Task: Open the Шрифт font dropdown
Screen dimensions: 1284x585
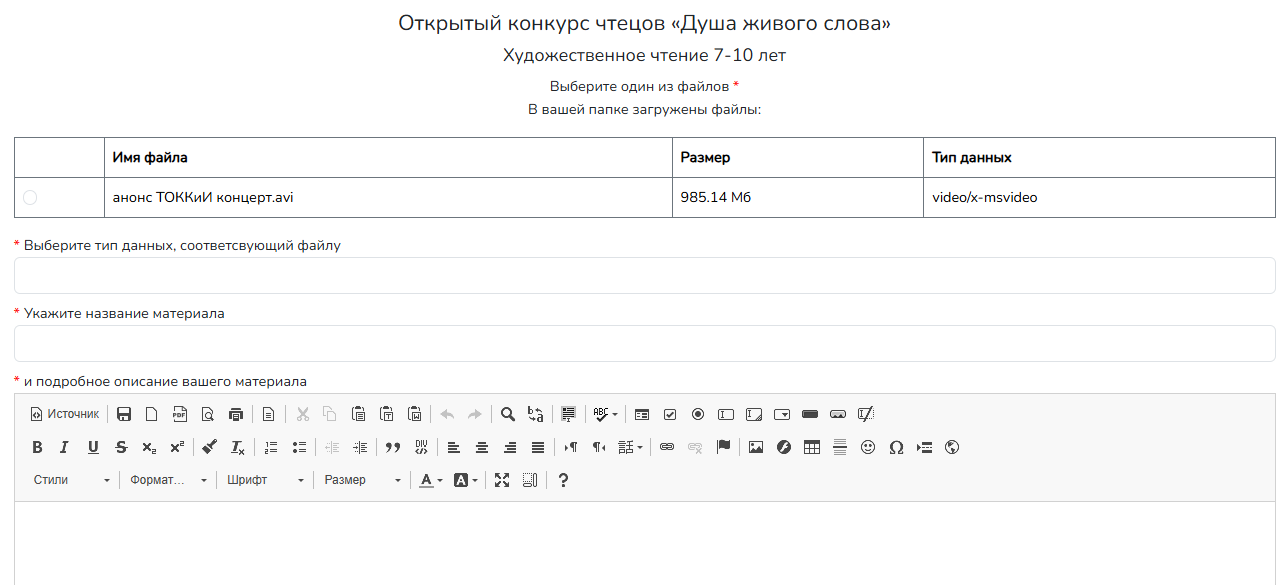Action: pos(265,480)
